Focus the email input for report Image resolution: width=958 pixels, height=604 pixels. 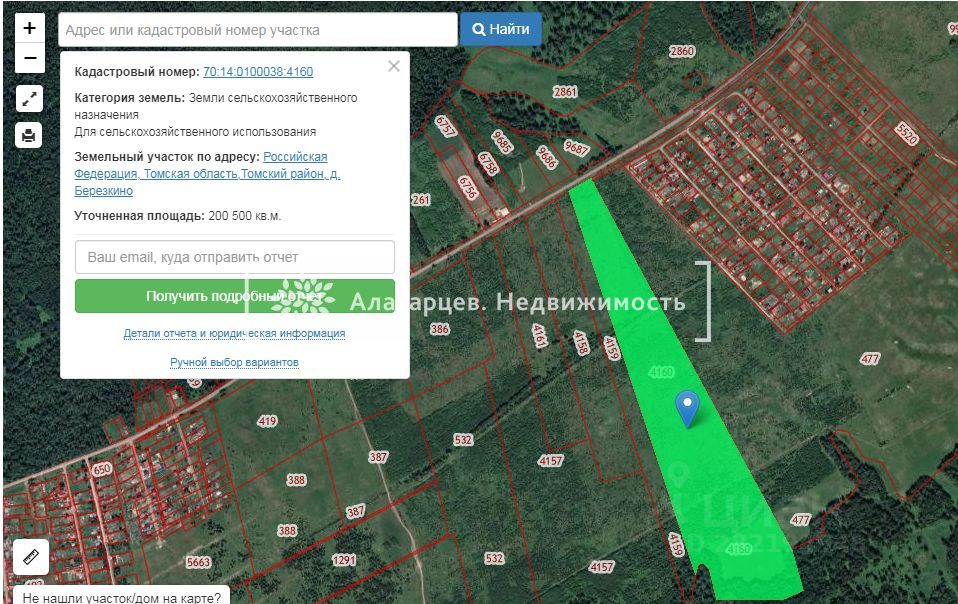point(235,257)
